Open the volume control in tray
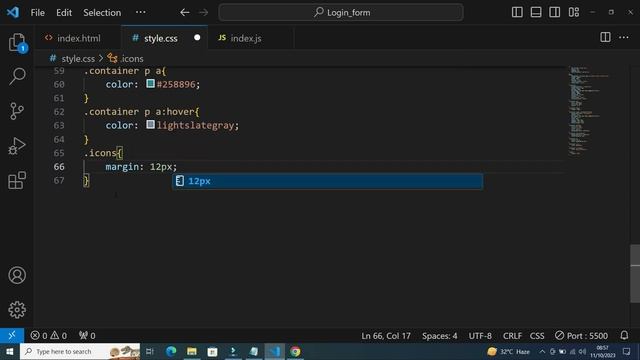This screenshot has width=640, height=360. (582, 351)
